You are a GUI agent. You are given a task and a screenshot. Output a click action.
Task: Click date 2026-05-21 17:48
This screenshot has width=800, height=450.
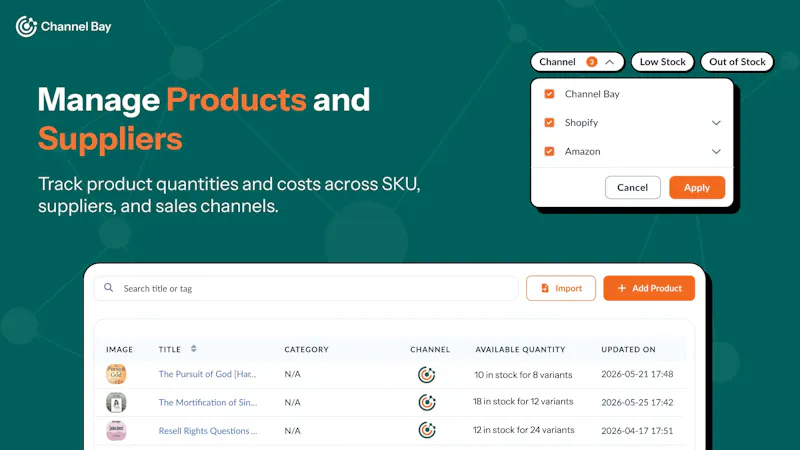click(637, 374)
